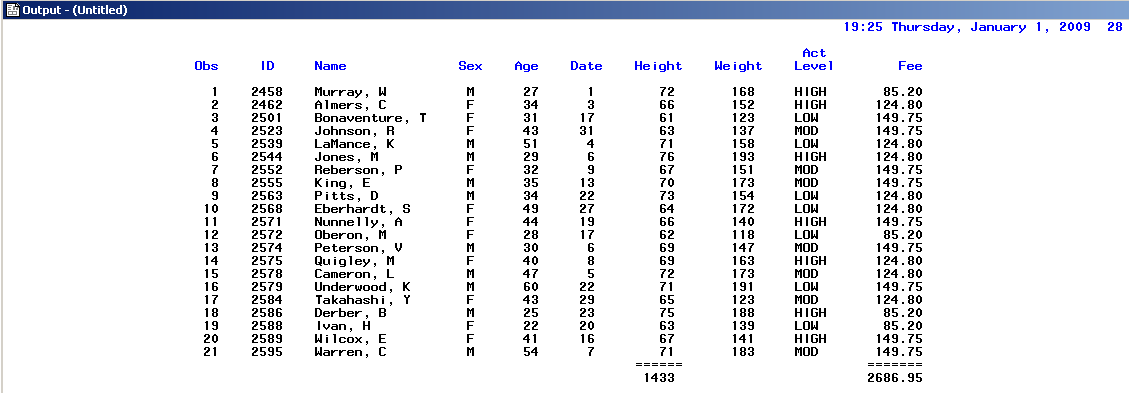Click ID value 2595
Image resolution: width=1129 pixels, height=393 pixels.
point(267,351)
